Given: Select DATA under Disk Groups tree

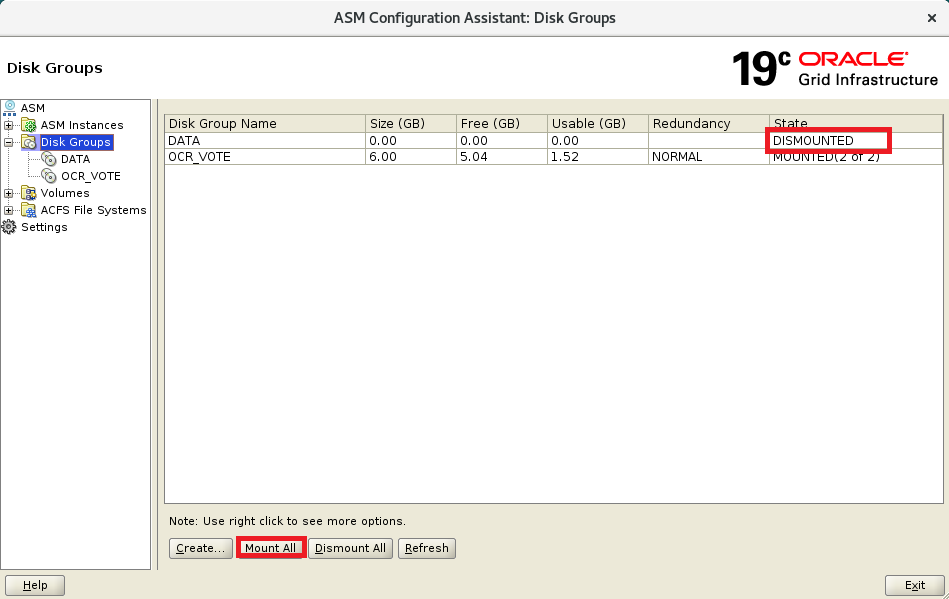Looking at the screenshot, I should (76, 159).
